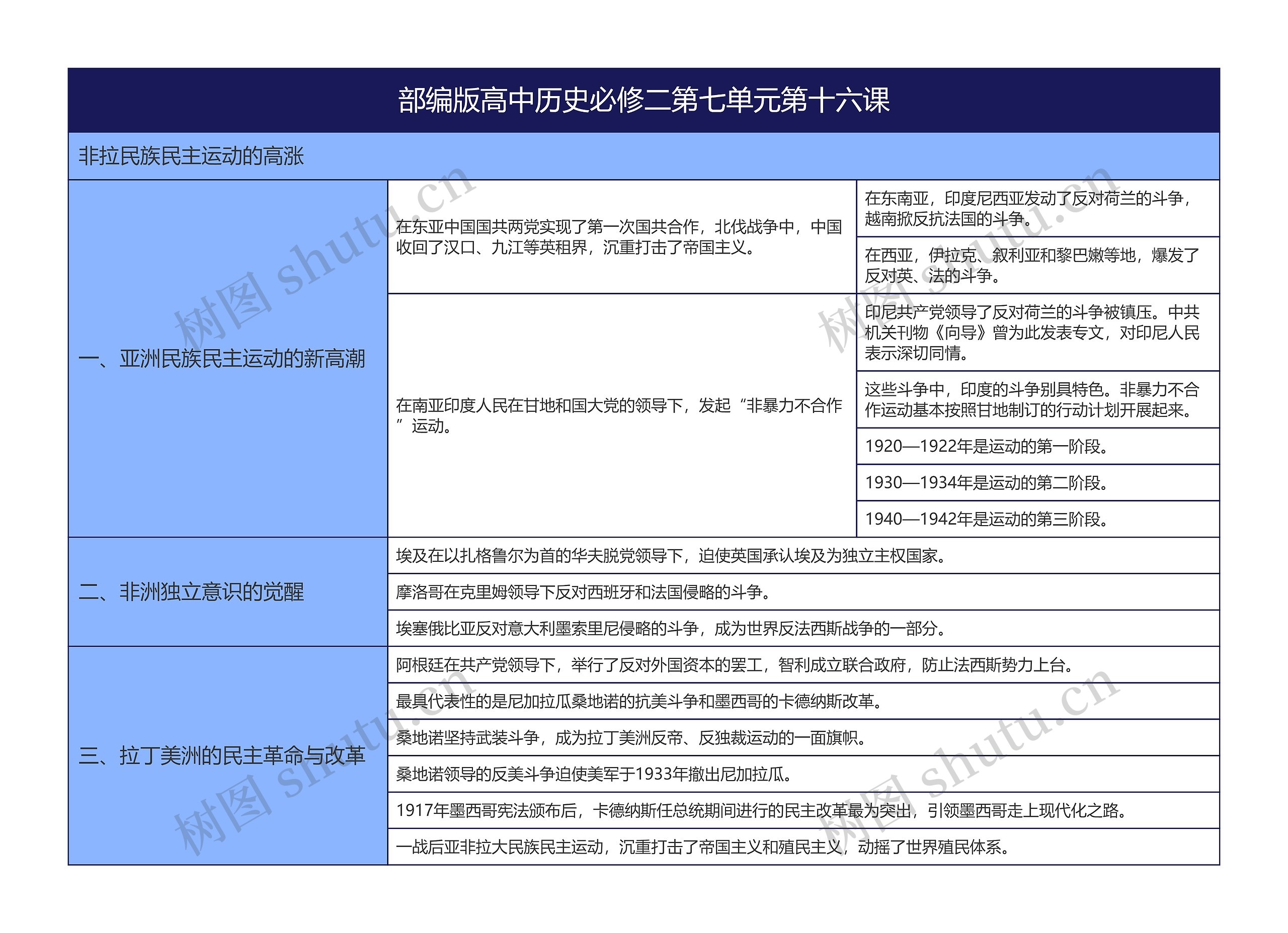Select the cell 一、亚洲民族民主运动的新高潮
Screen dimensions: 1288x933
coord(228,358)
